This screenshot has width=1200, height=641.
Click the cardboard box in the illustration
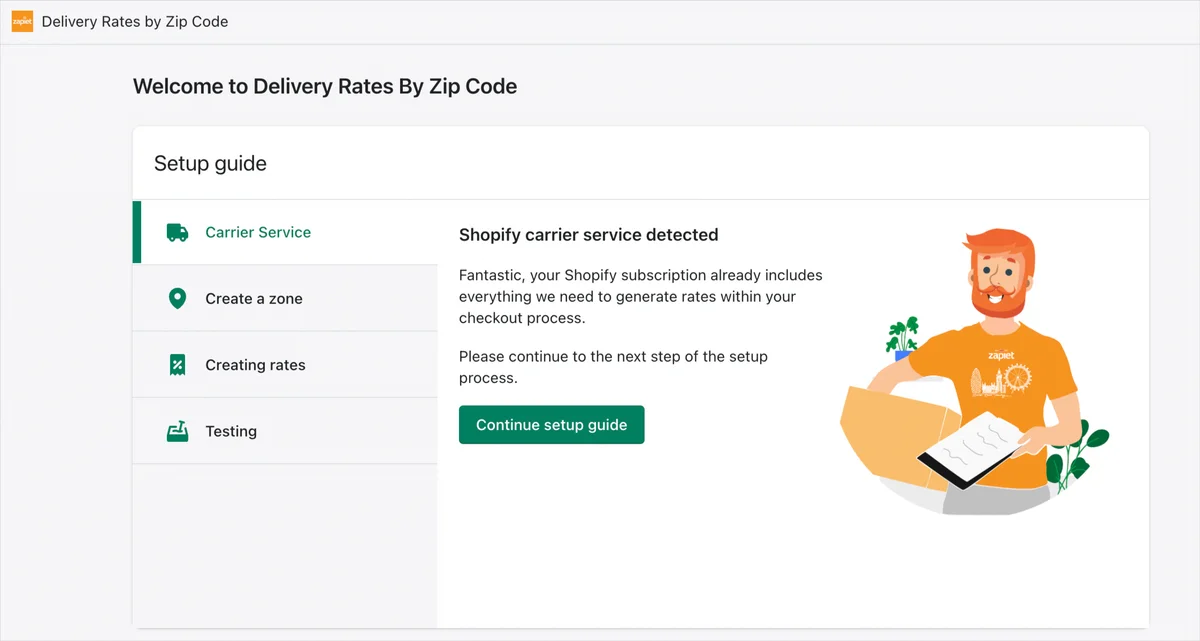(x=892, y=434)
